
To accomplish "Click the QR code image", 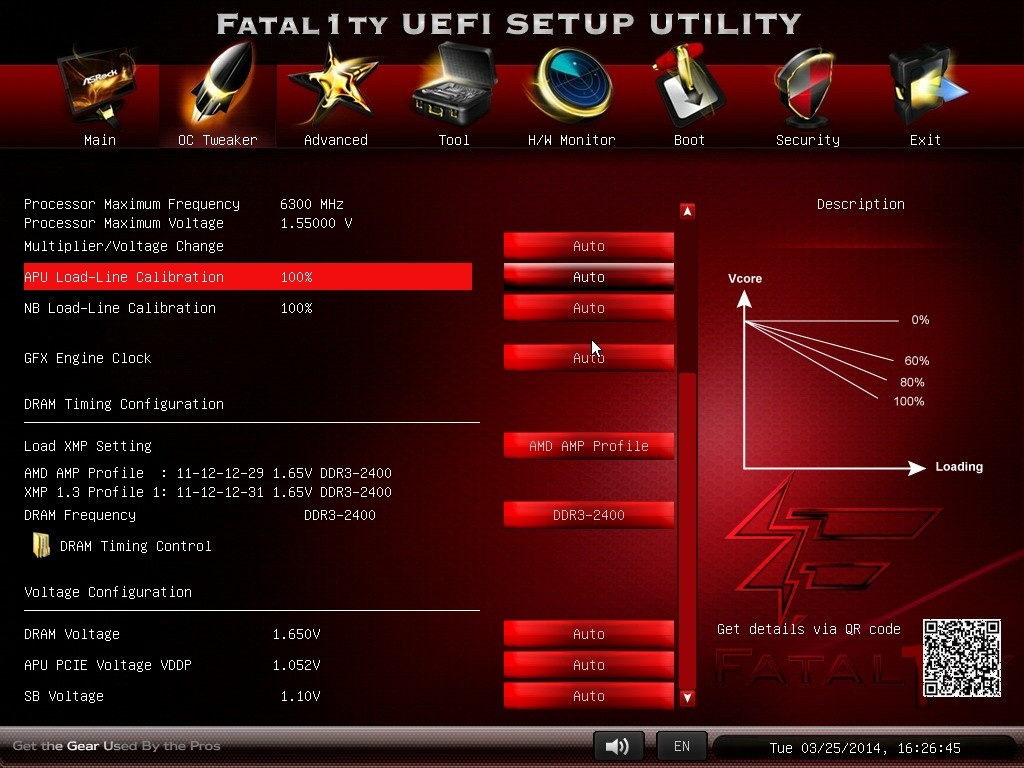I will (x=961, y=658).
